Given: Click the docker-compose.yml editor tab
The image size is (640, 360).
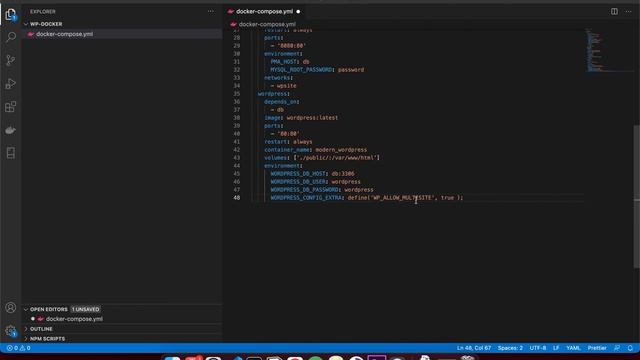Looking at the screenshot, I should tap(264, 12).
